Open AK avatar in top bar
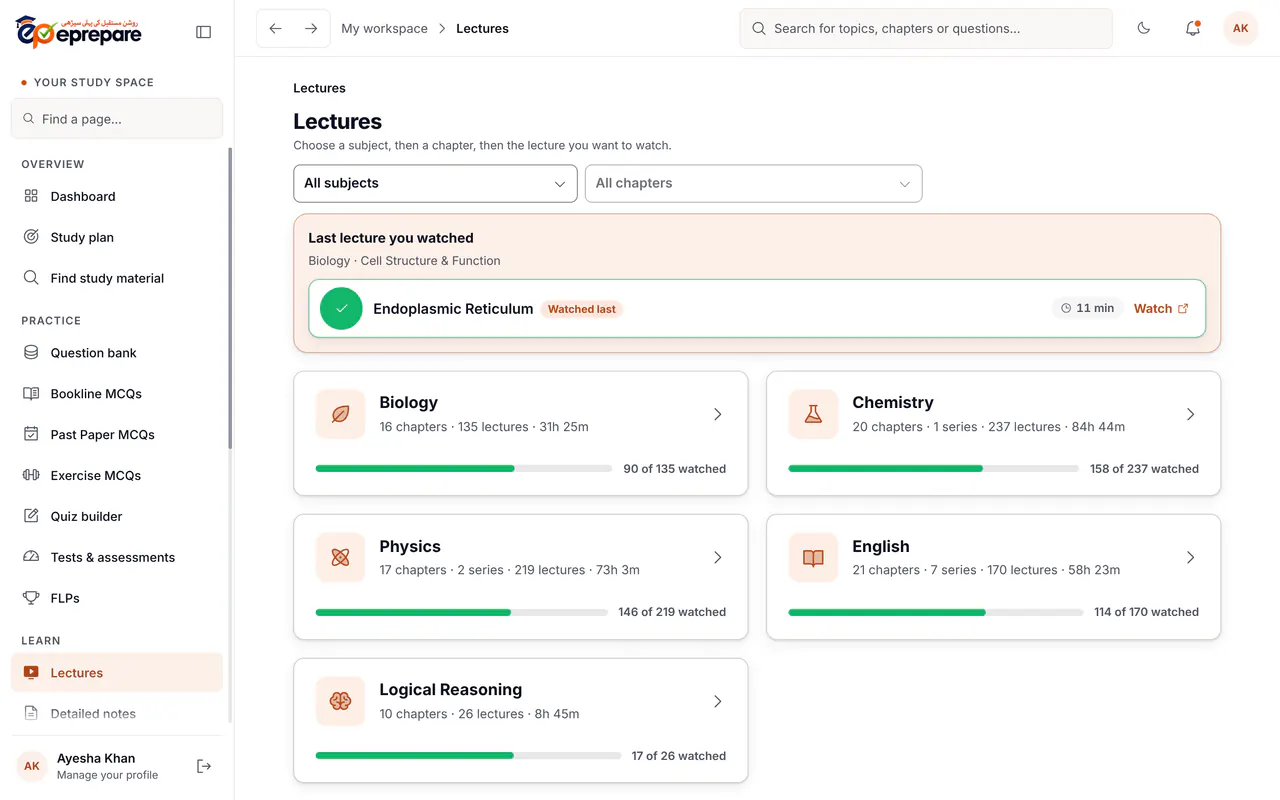 coord(1240,29)
